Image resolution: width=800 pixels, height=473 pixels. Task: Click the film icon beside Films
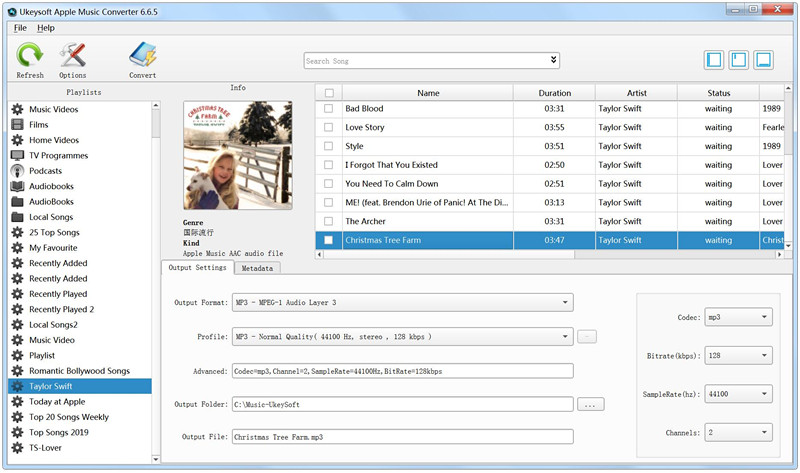(x=17, y=125)
